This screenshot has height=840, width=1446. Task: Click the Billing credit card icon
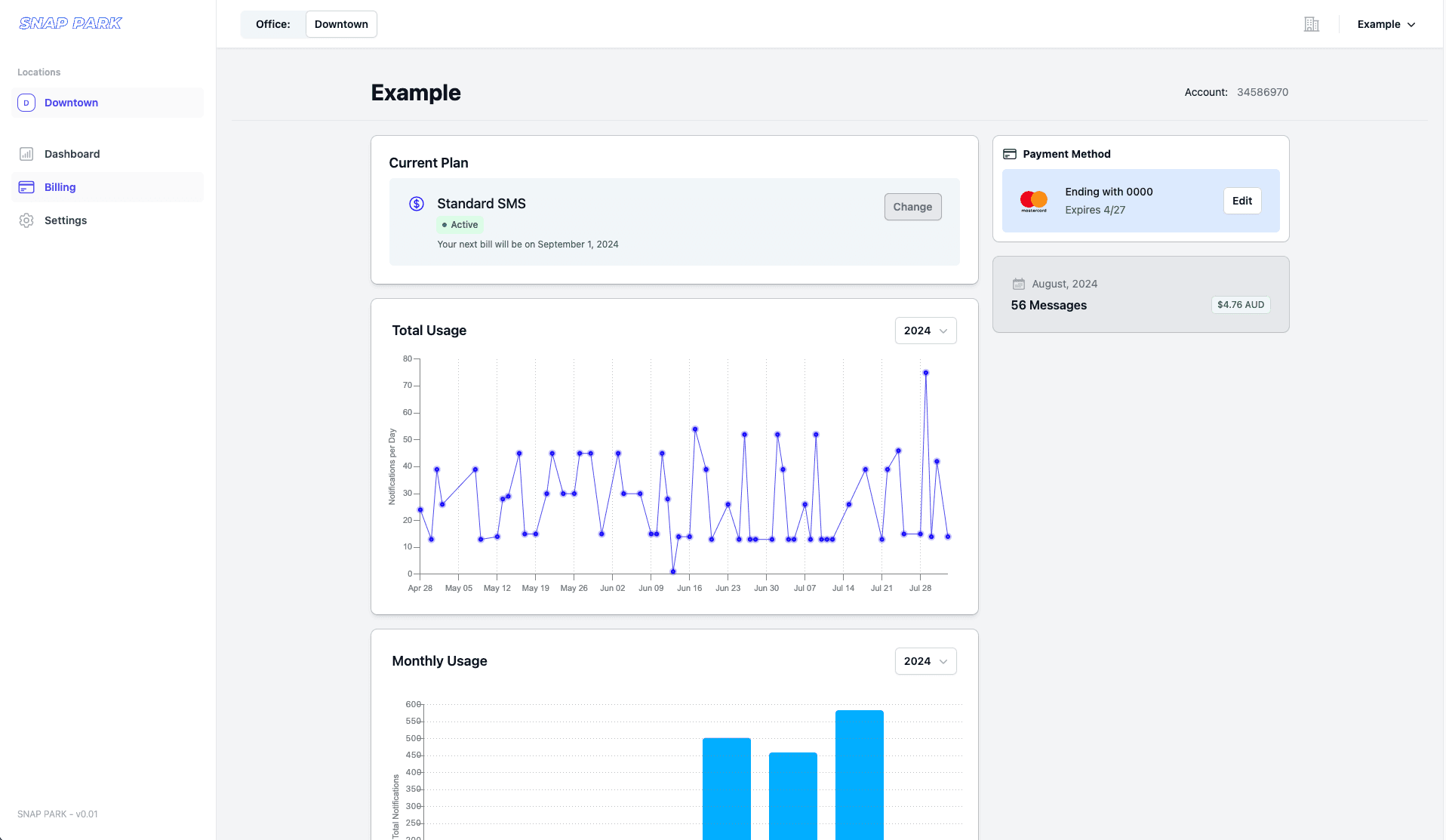(26, 187)
